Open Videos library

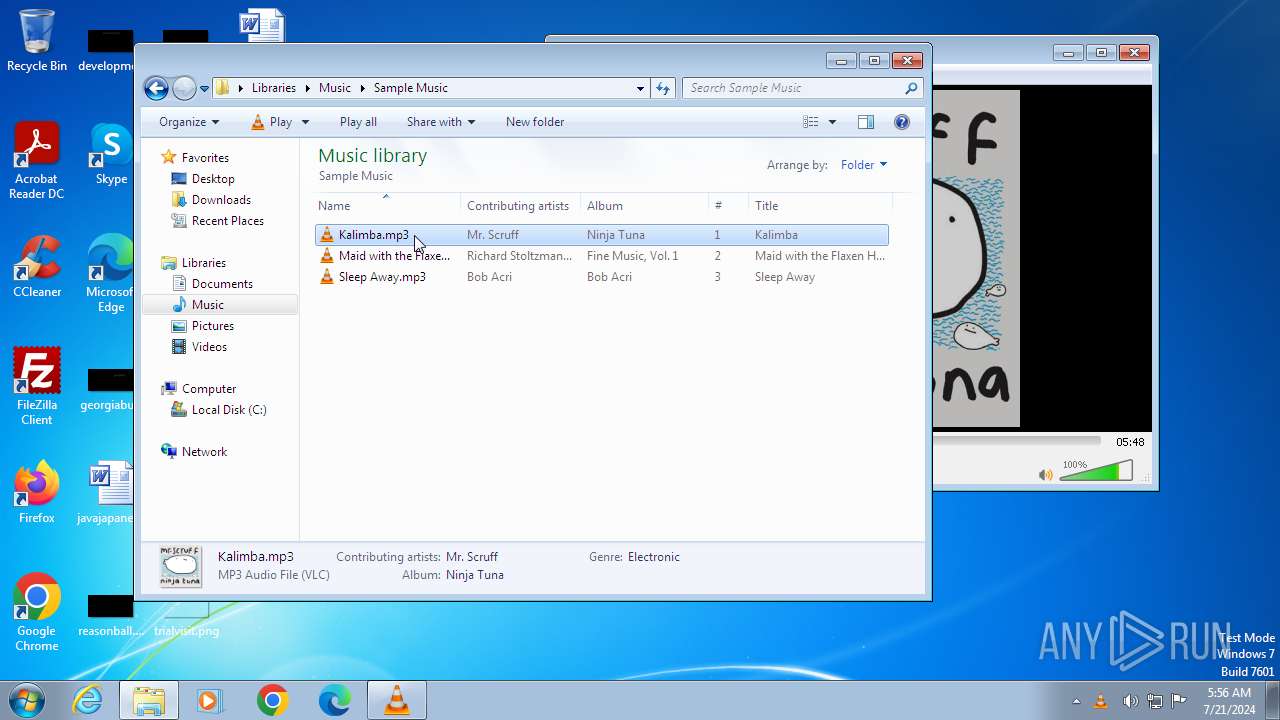pos(209,347)
